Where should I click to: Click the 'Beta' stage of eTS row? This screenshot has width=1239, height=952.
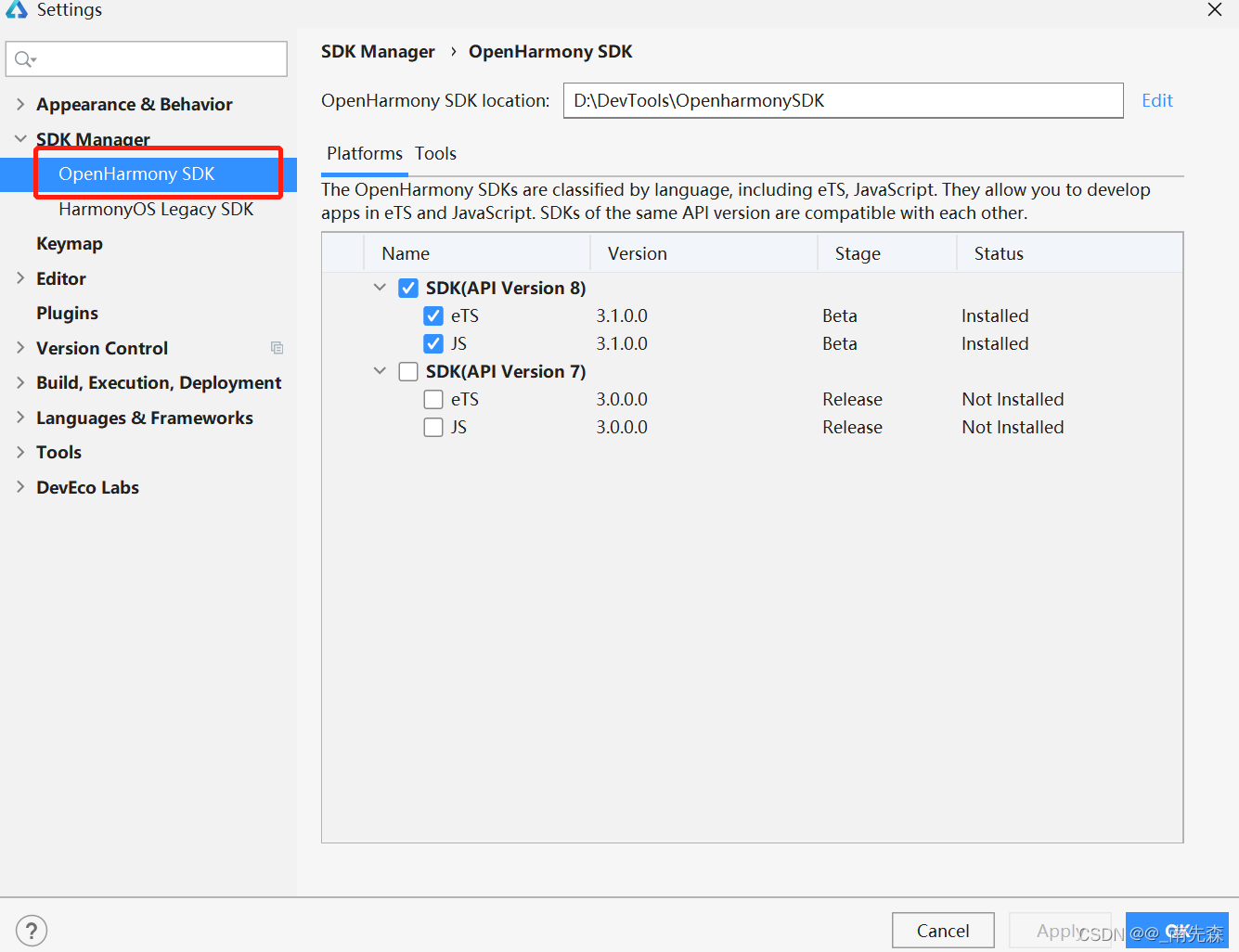840,316
